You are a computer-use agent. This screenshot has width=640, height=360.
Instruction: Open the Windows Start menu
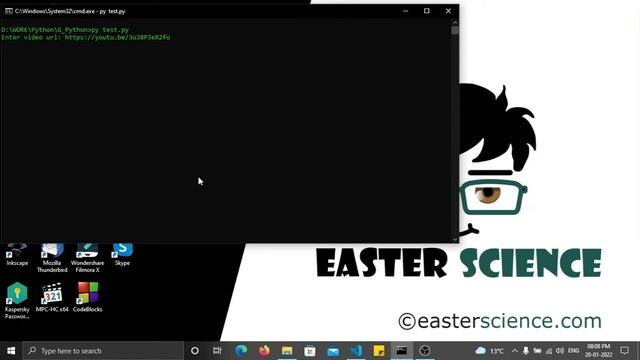(11, 351)
